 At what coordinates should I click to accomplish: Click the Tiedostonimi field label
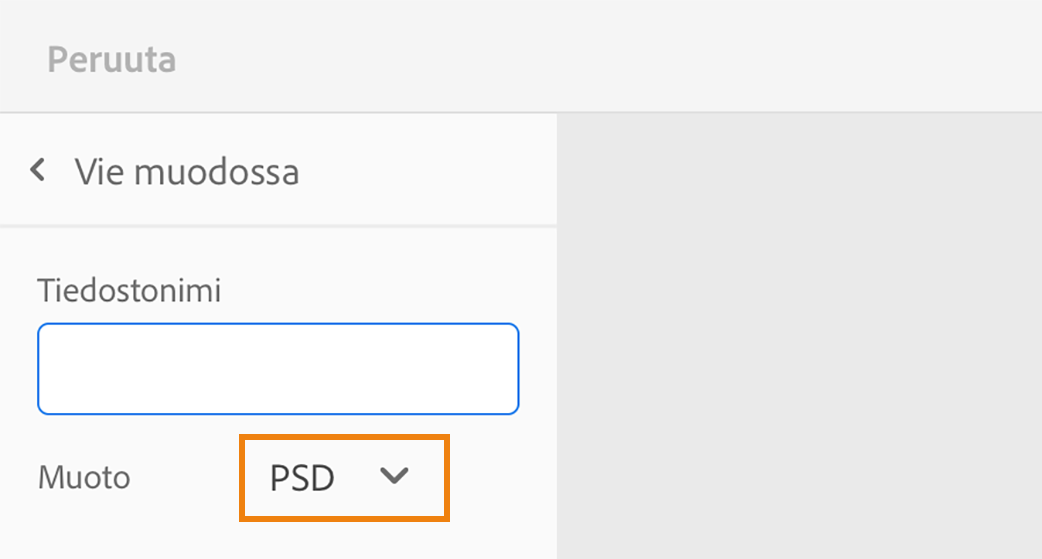tap(129, 291)
